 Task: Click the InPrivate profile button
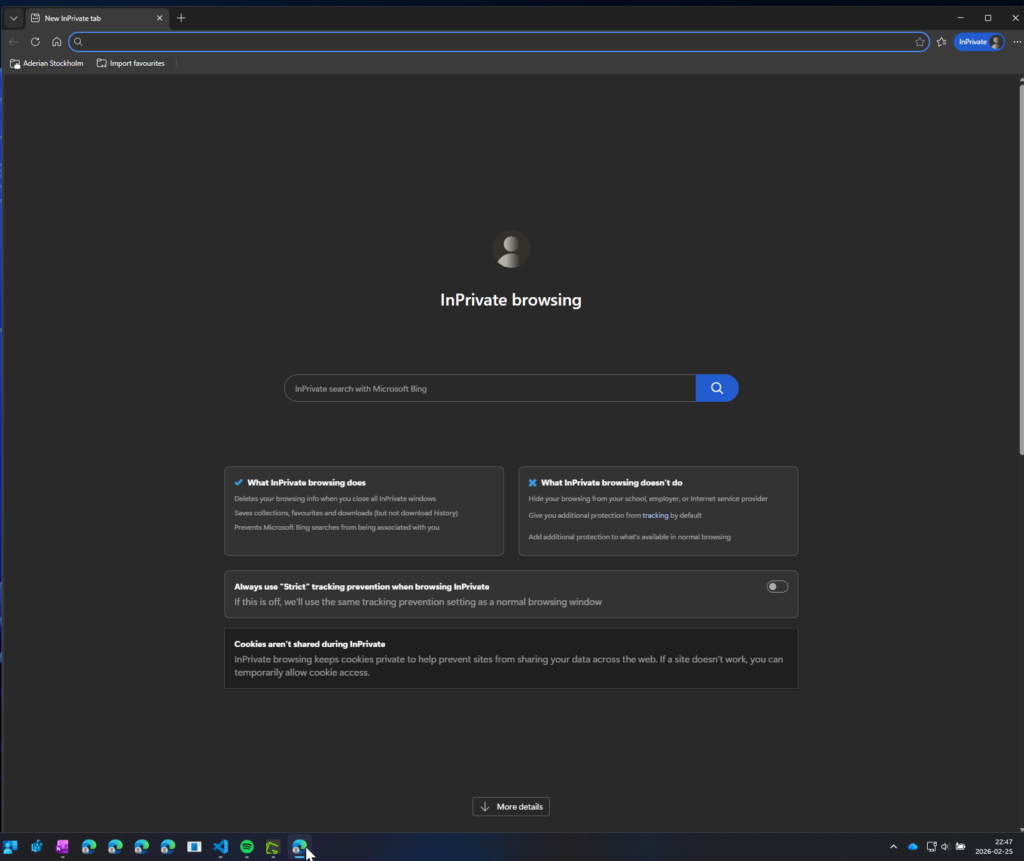[x=978, y=42]
